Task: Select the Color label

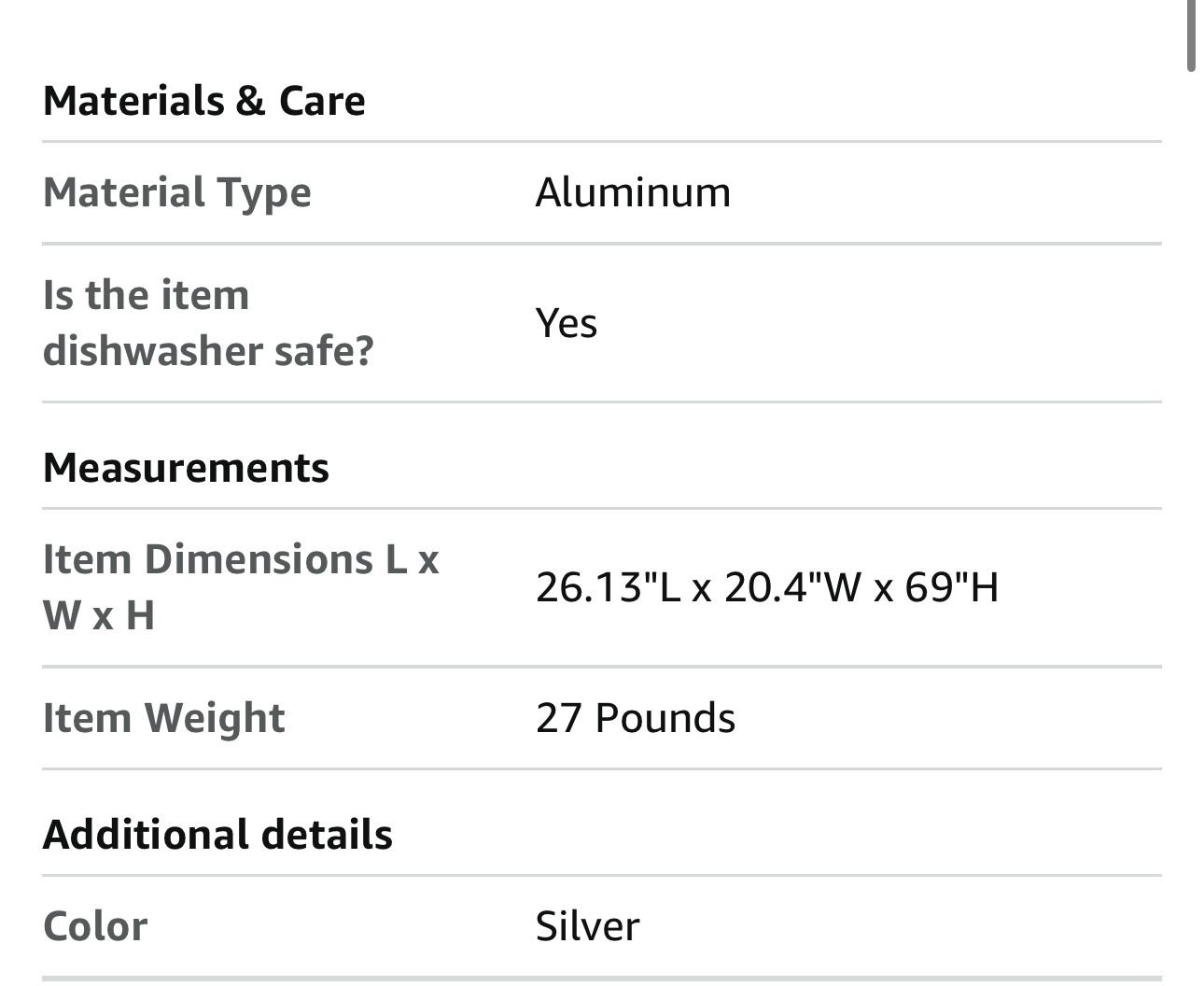Action: point(95,926)
